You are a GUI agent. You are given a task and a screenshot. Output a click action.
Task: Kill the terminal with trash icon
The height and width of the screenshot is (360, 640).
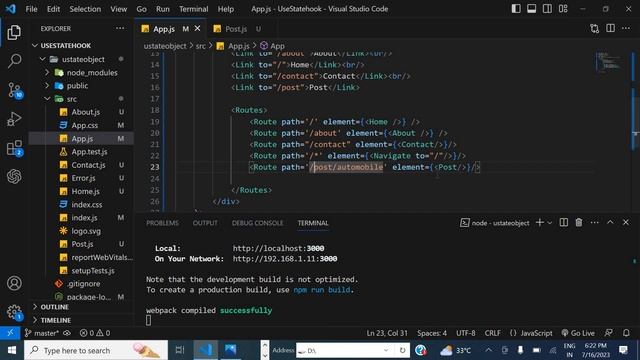[x=579, y=222]
